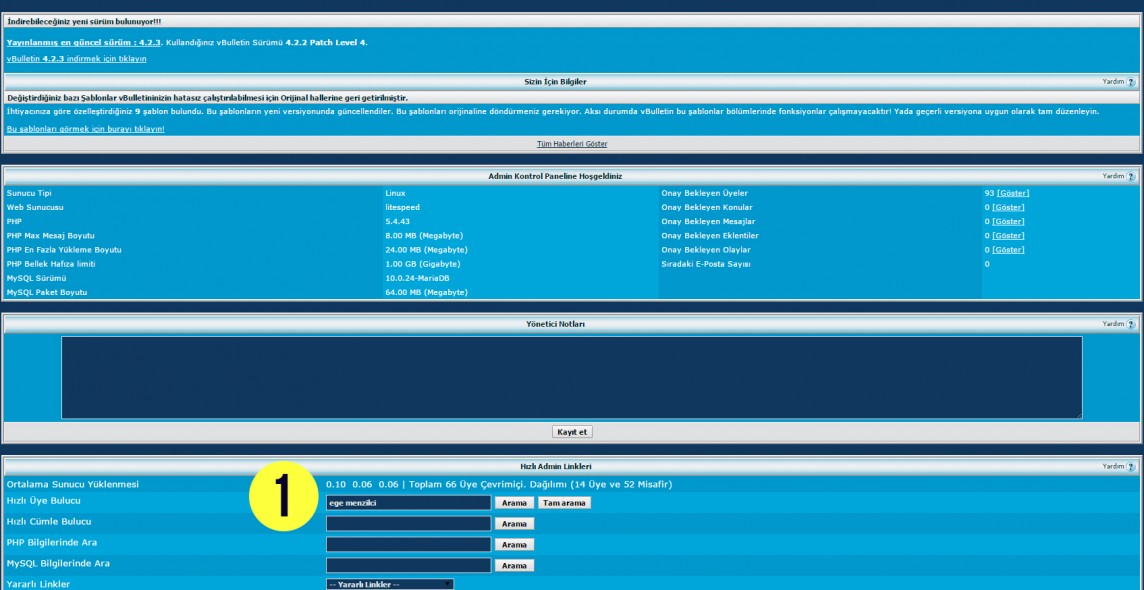Click the help icon in Sizin İçin Bilgiler header

pyautogui.click(x=1131, y=82)
